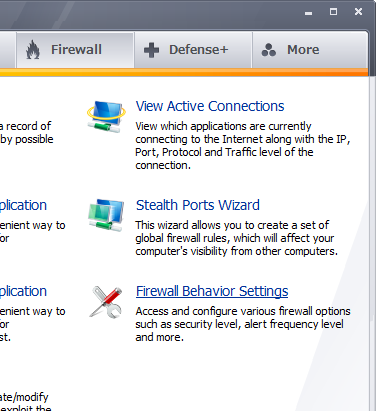The width and height of the screenshot is (376, 411).
Task: Open View Active Connections link
Action: (210, 106)
